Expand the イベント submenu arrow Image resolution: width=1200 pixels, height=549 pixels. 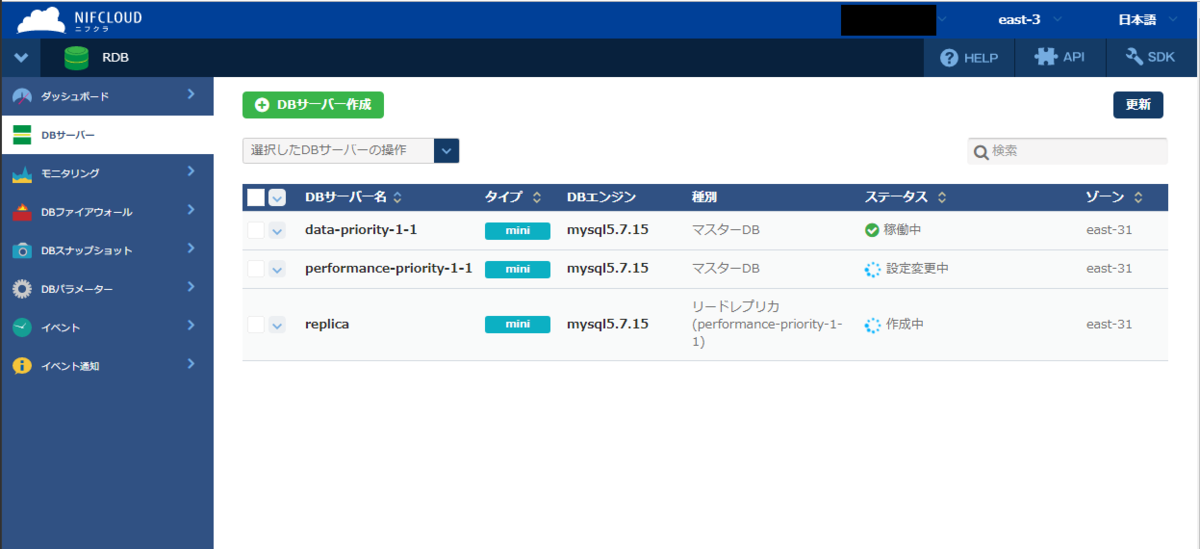(x=191, y=326)
